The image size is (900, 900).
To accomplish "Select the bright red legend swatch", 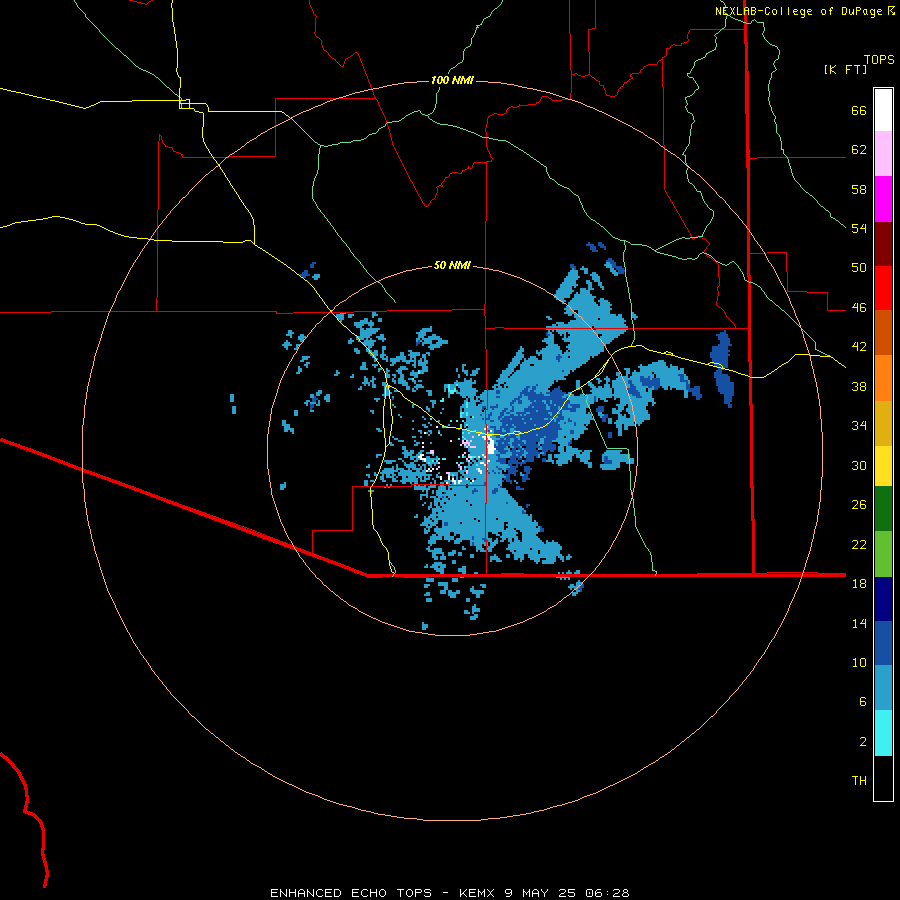I will click(883, 288).
